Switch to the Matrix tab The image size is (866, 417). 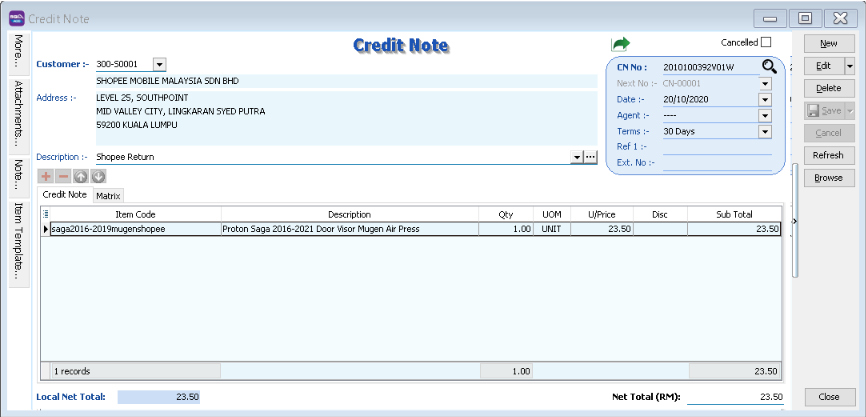click(108, 195)
